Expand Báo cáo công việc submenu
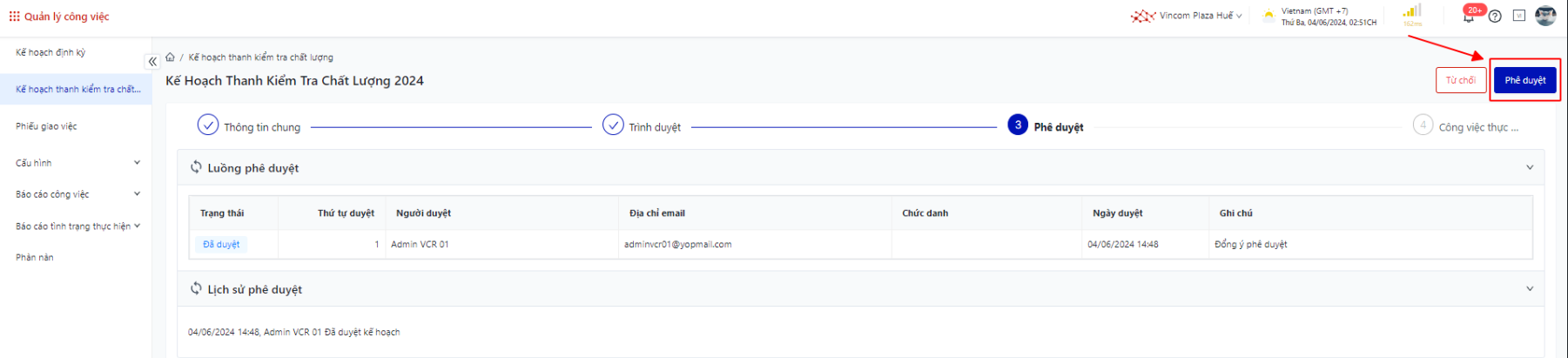 pos(137,194)
